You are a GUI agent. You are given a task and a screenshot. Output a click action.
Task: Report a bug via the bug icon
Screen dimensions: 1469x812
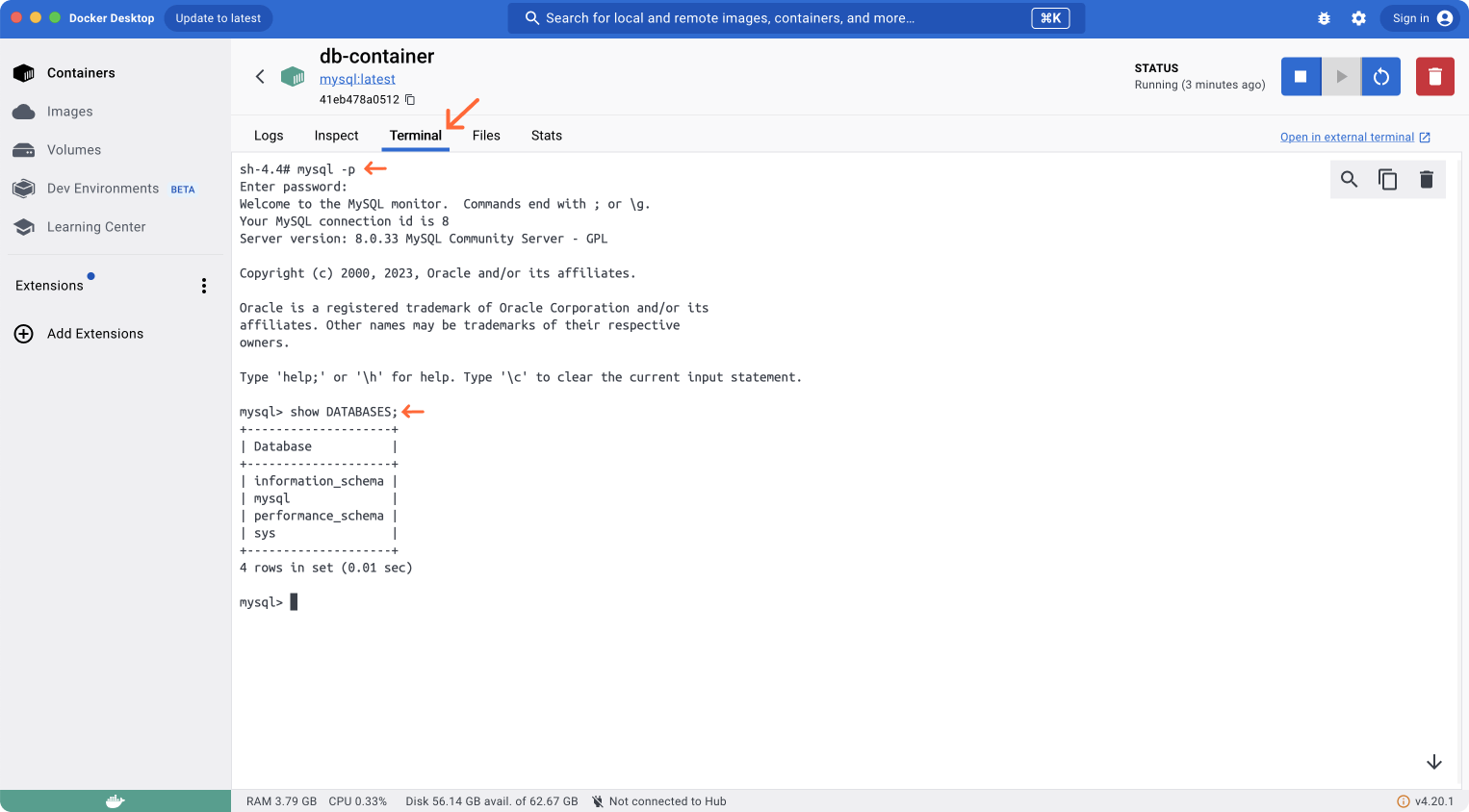(1324, 17)
